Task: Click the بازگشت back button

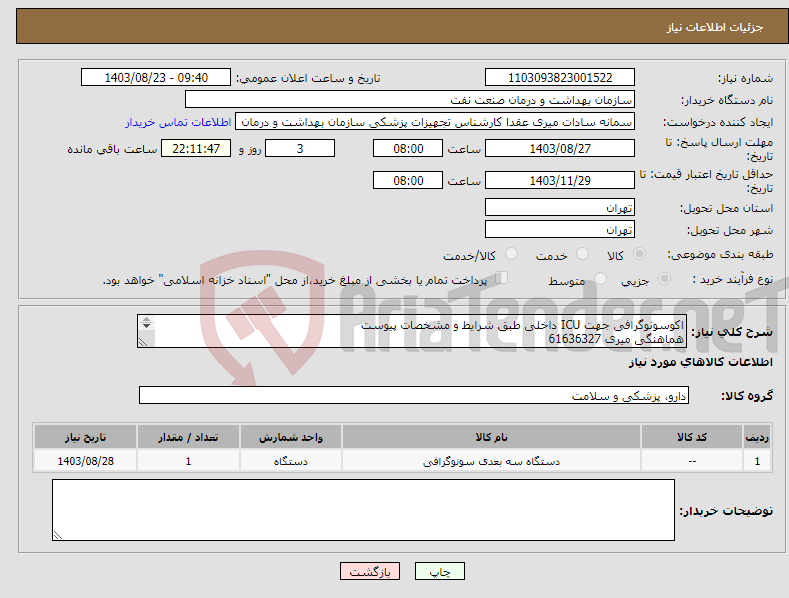Action: pyautogui.click(x=370, y=571)
